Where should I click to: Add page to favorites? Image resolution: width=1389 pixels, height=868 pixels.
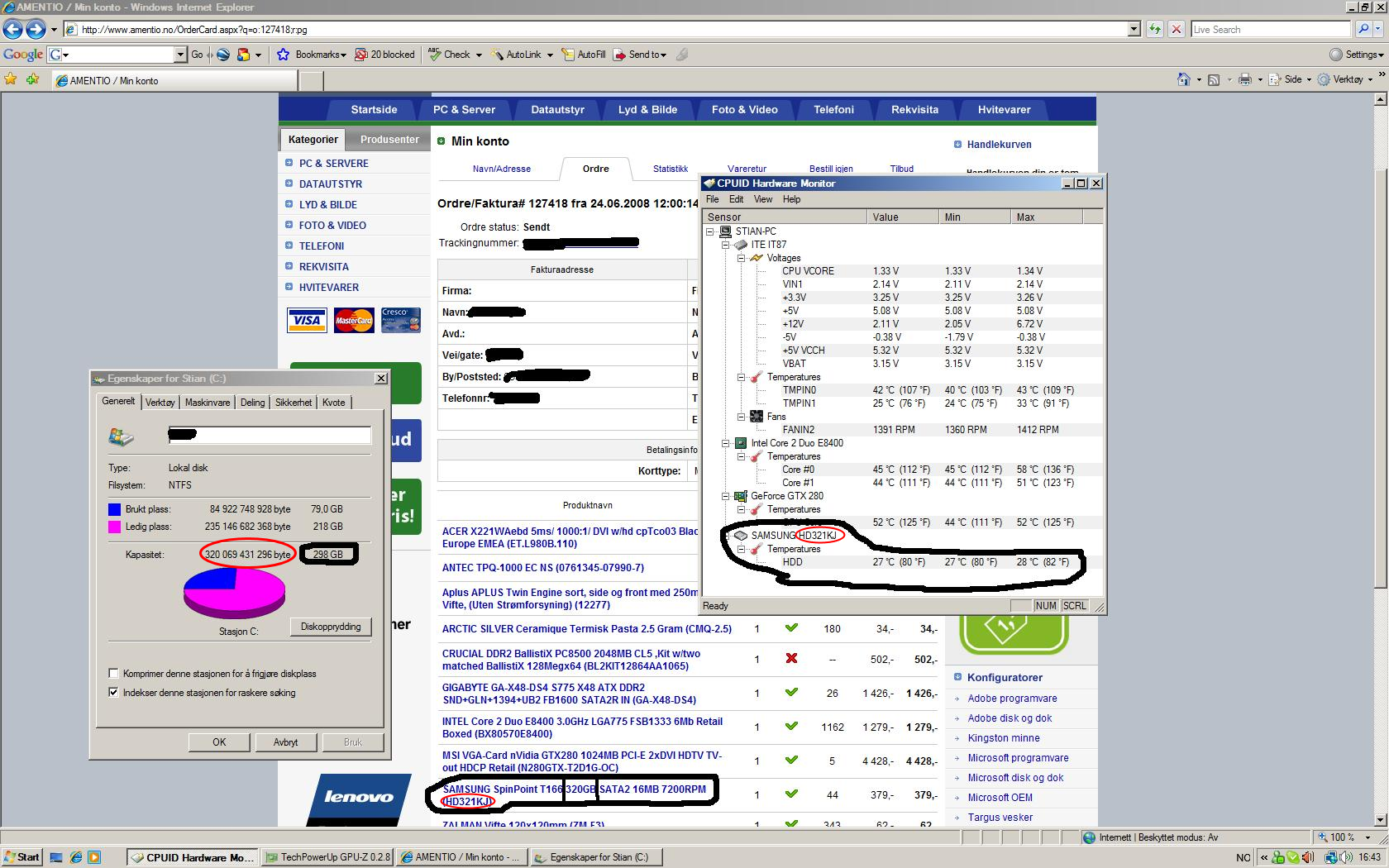pyautogui.click(x=32, y=79)
